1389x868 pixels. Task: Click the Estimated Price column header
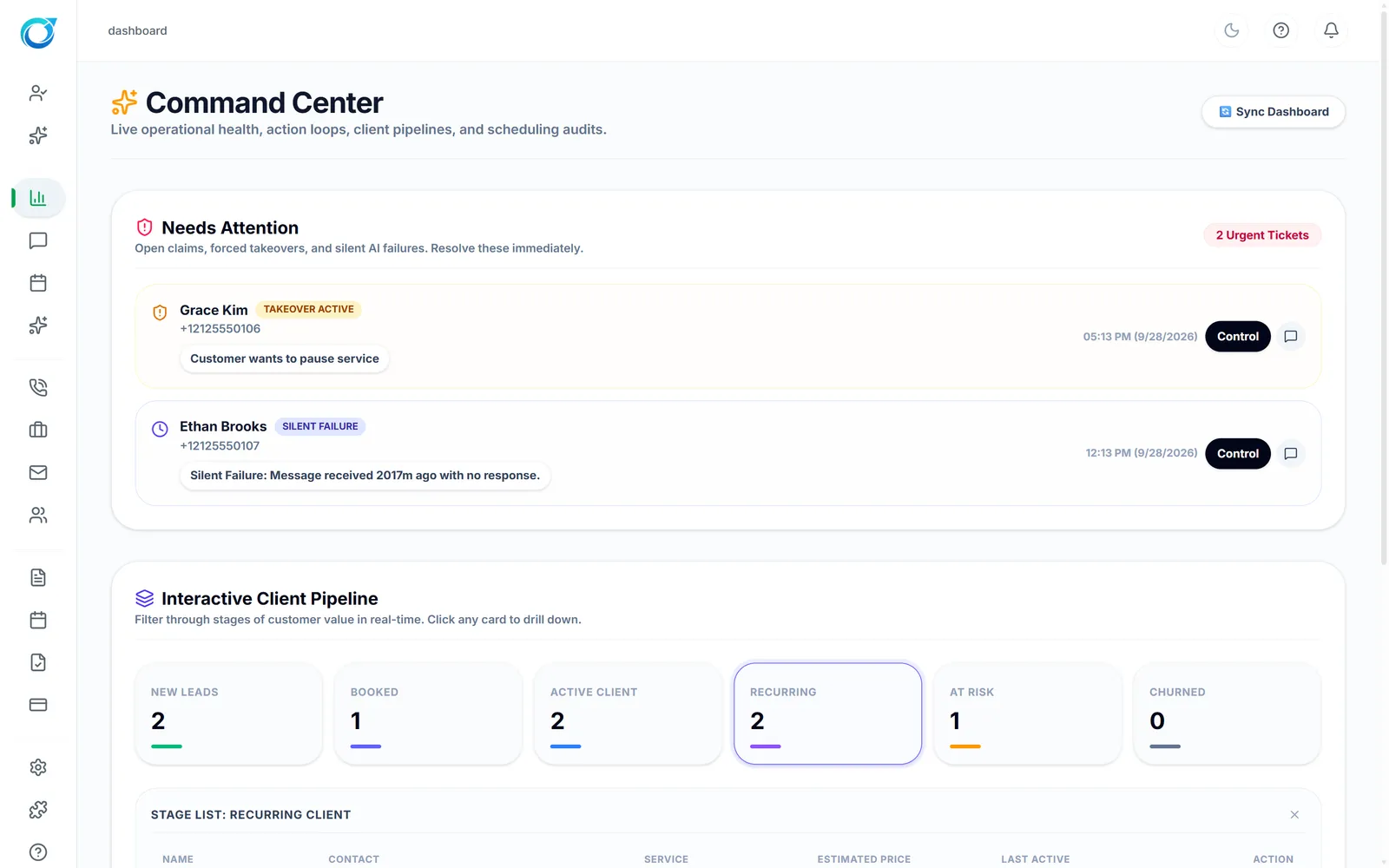(x=864, y=859)
